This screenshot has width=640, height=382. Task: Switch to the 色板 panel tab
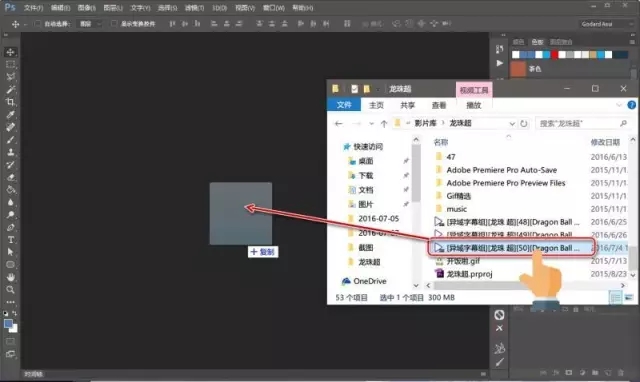pyautogui.click(x=537, y=42)
